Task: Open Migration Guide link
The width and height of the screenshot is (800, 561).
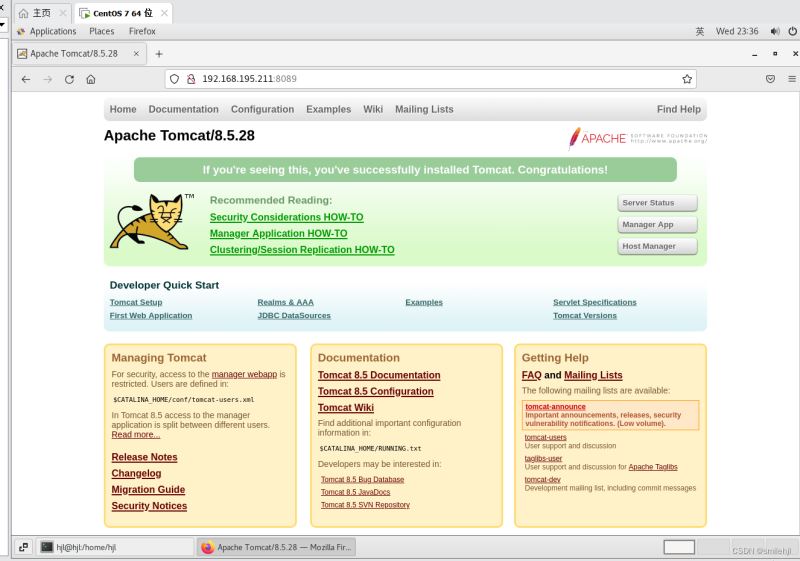Action: 148,490
